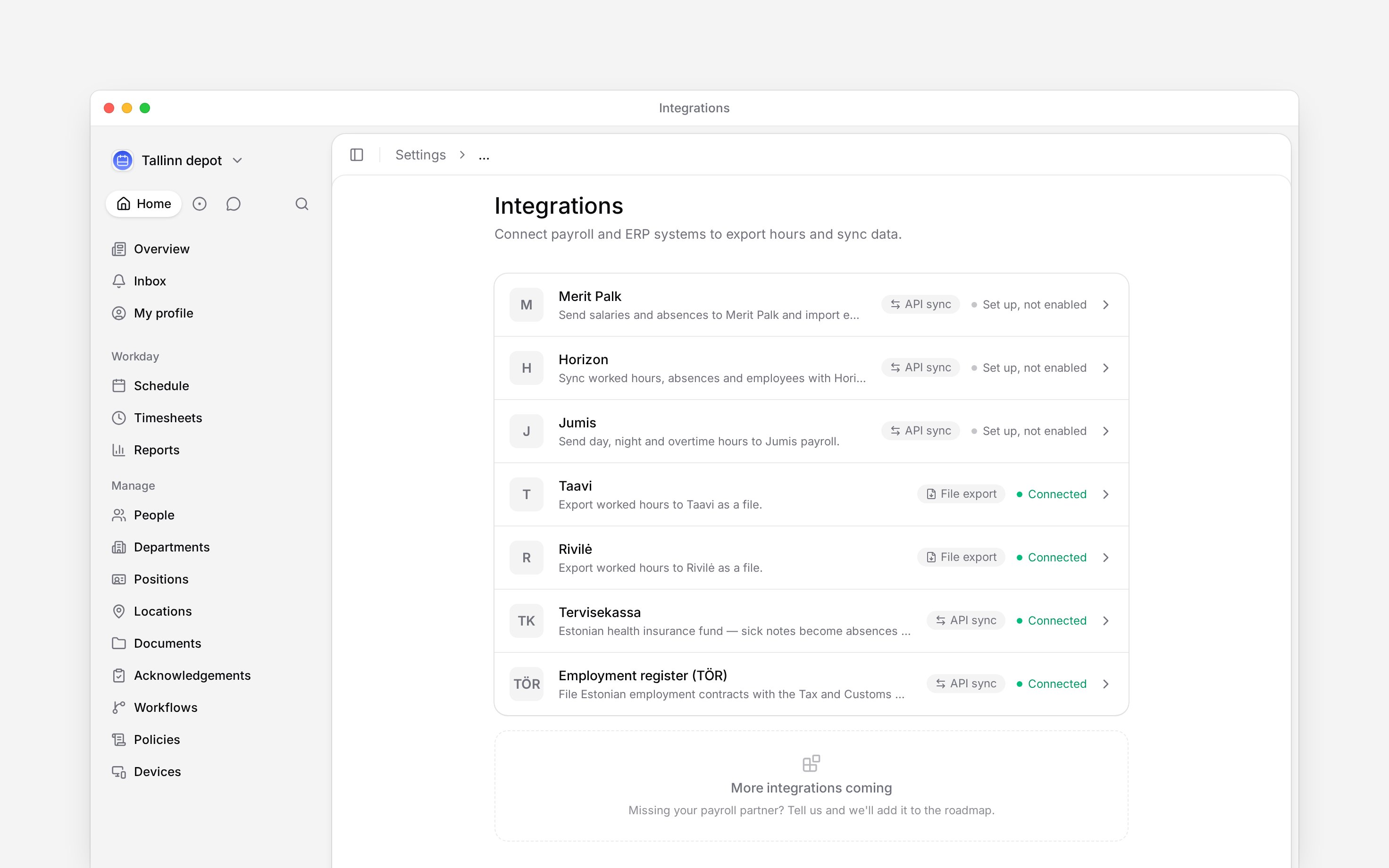Screen dimensions: 1389x868
Task: Open Employment register (TÖR) integration
Action: point(811,684)
